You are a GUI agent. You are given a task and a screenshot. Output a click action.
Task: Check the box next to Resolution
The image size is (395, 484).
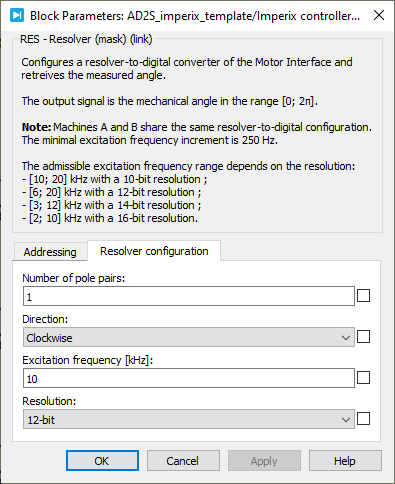tap(363, 419)
